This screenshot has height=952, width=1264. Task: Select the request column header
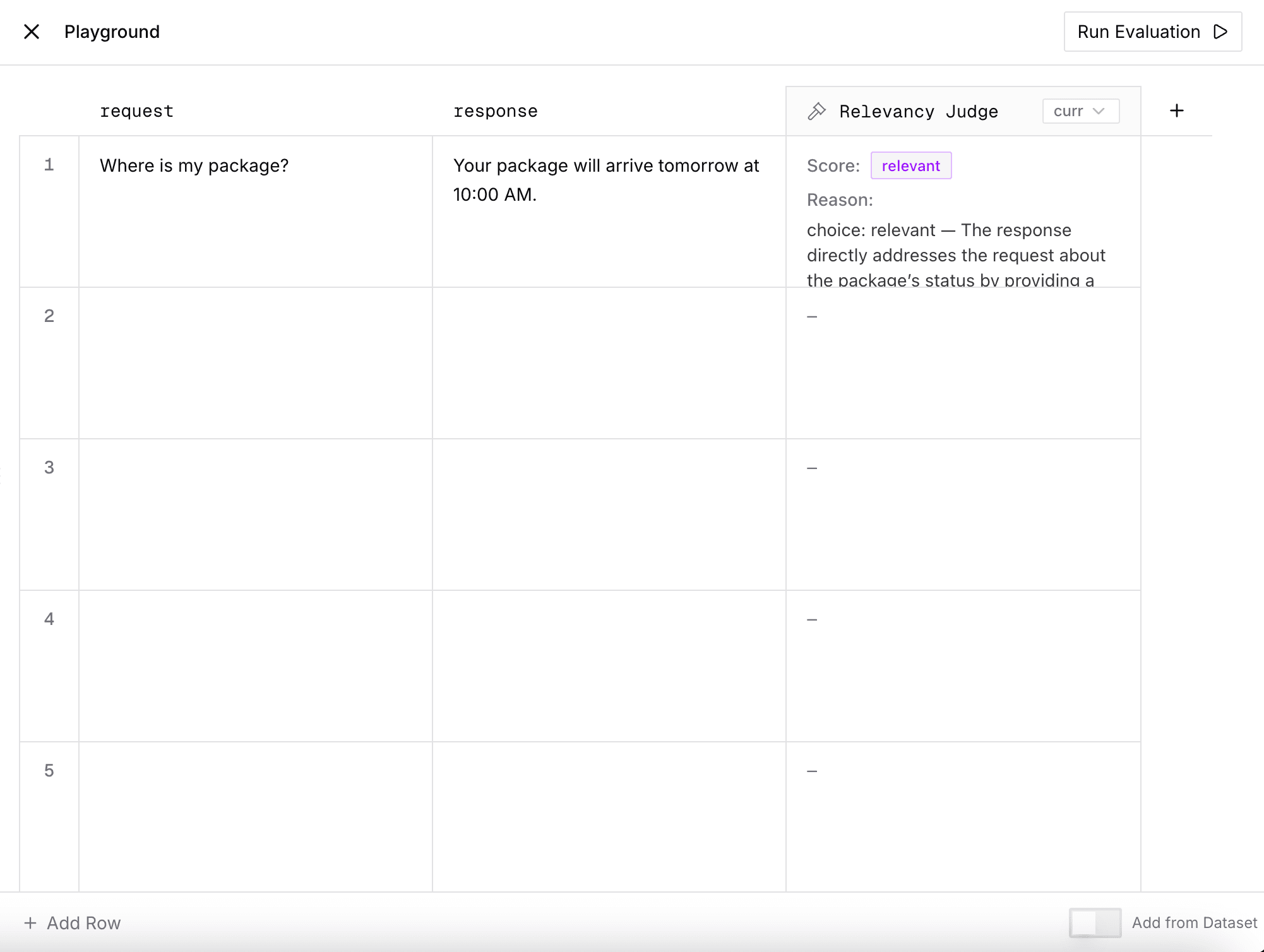click(x=136, y=112)
